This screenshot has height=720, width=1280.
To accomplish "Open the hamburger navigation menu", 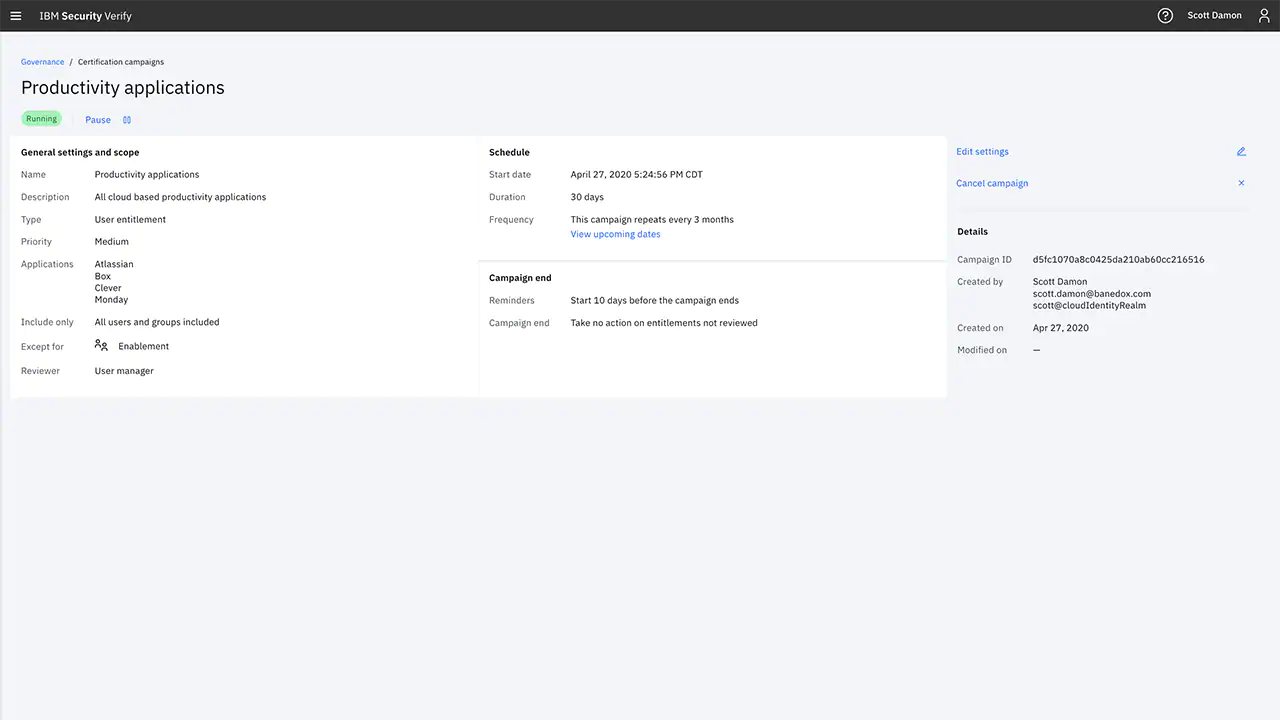I will point(15,16).
